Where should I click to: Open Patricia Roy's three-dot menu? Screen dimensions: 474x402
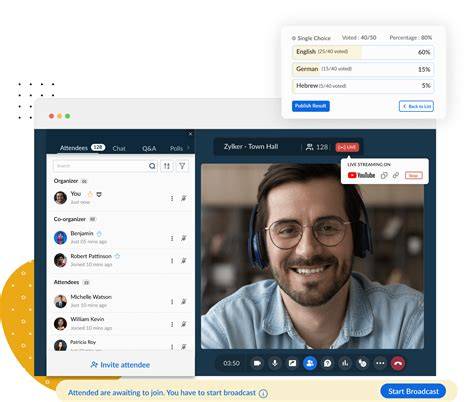click(x=172, y=347)
